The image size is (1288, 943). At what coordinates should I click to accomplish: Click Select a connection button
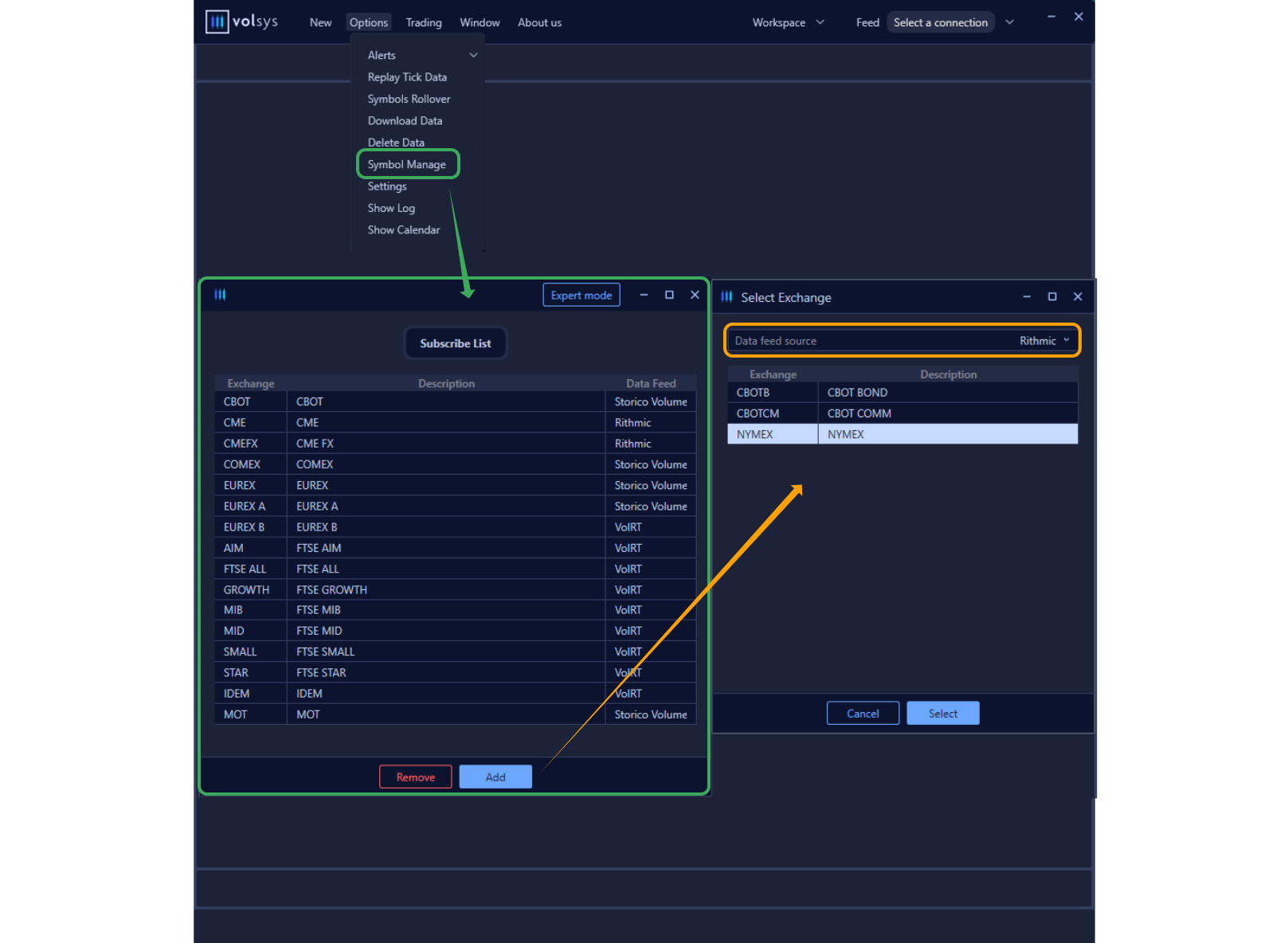coord(941,22)
